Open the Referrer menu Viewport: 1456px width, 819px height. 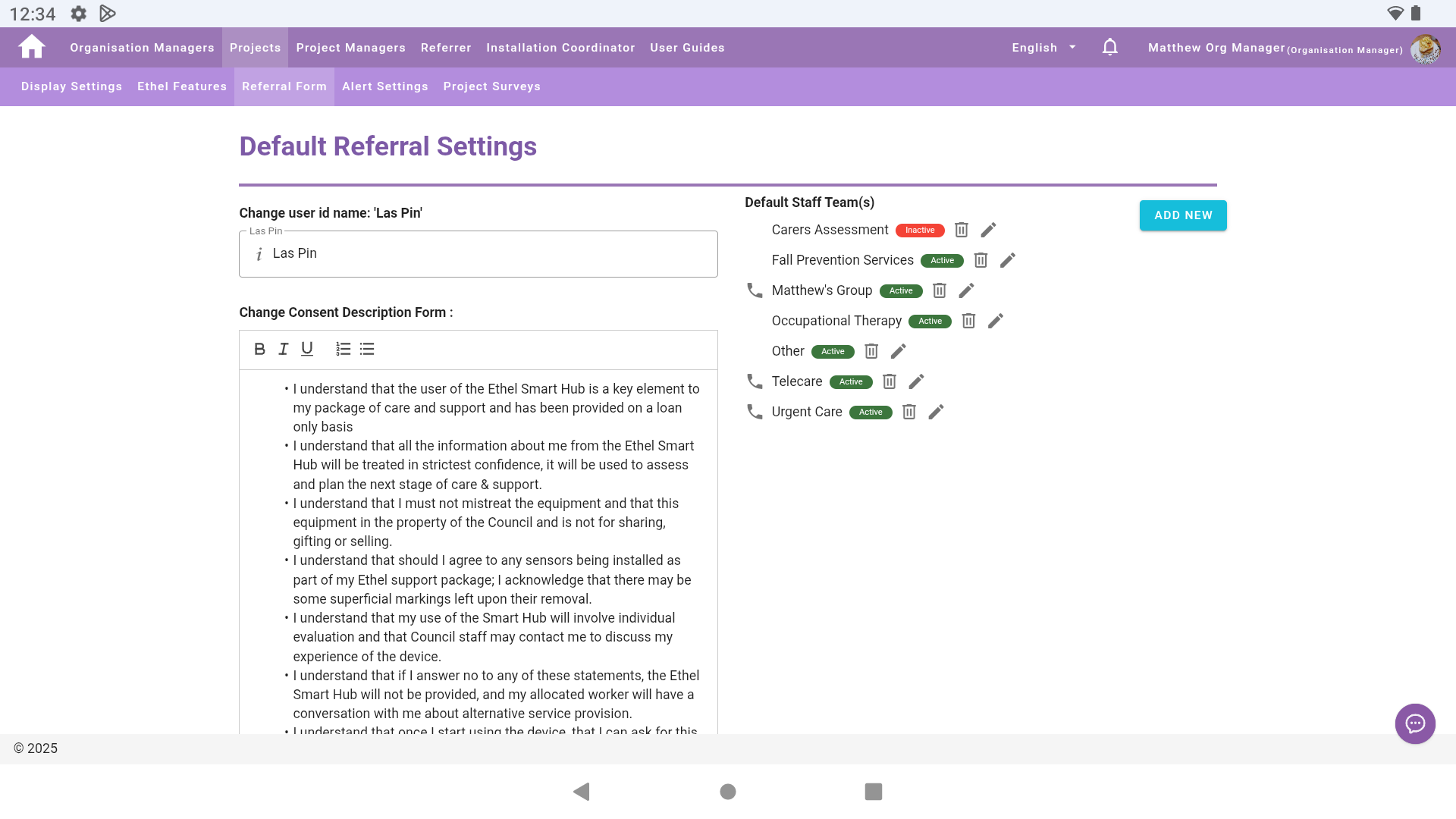(446, 47)
